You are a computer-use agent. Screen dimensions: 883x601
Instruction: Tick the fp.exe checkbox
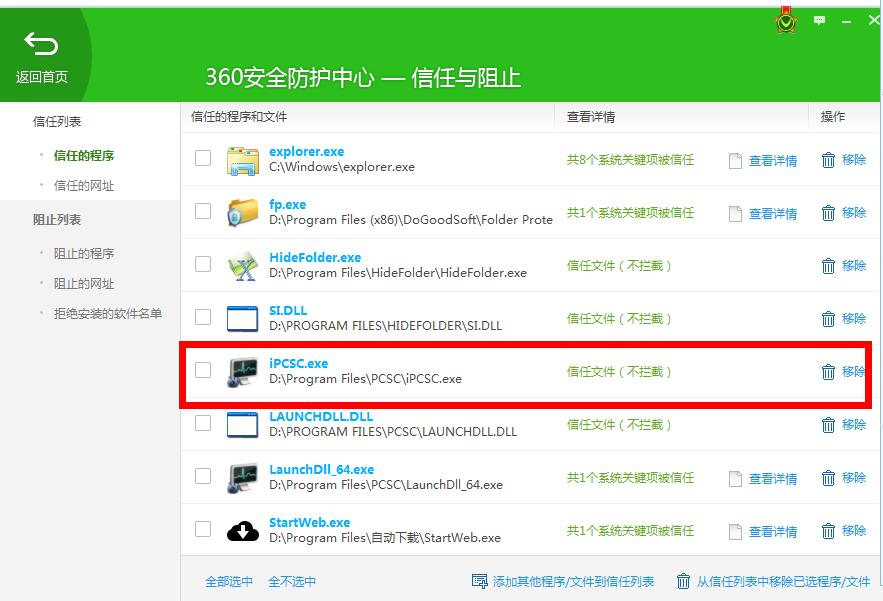point(203,211)
